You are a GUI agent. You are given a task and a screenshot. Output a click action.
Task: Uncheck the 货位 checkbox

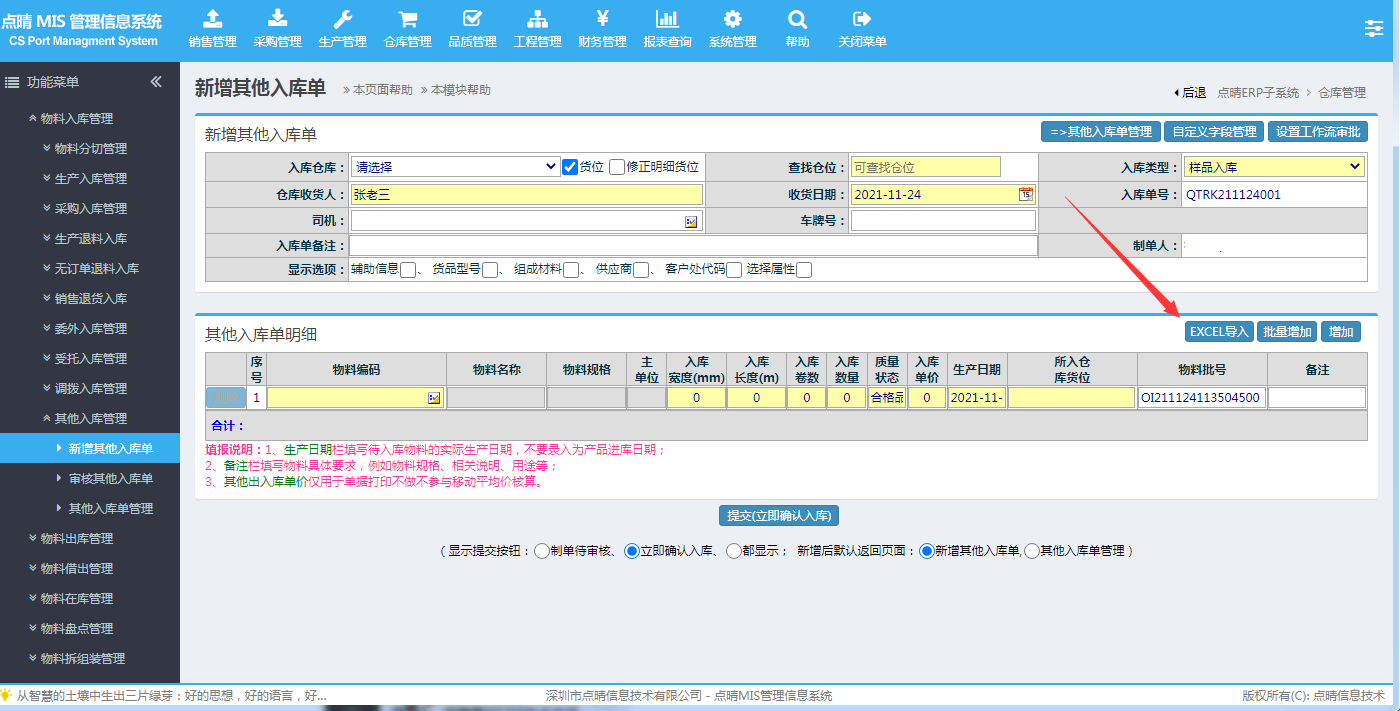click(x=570, y=167)
